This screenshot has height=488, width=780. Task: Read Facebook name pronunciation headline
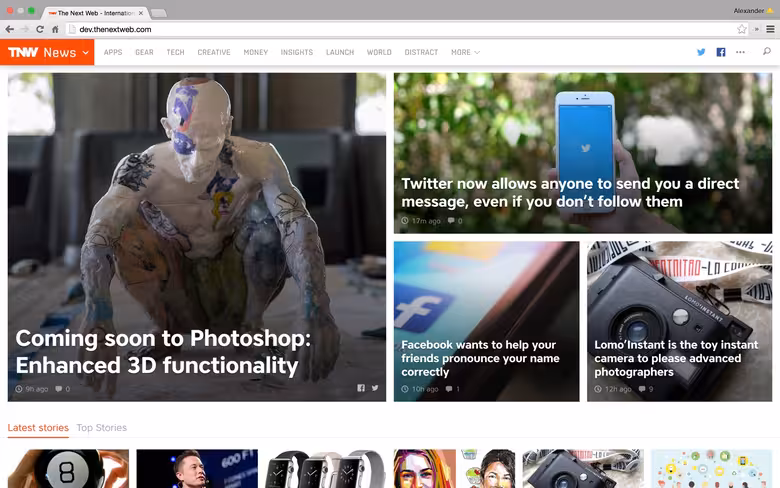pyautogui.click(x=481, y=358)
